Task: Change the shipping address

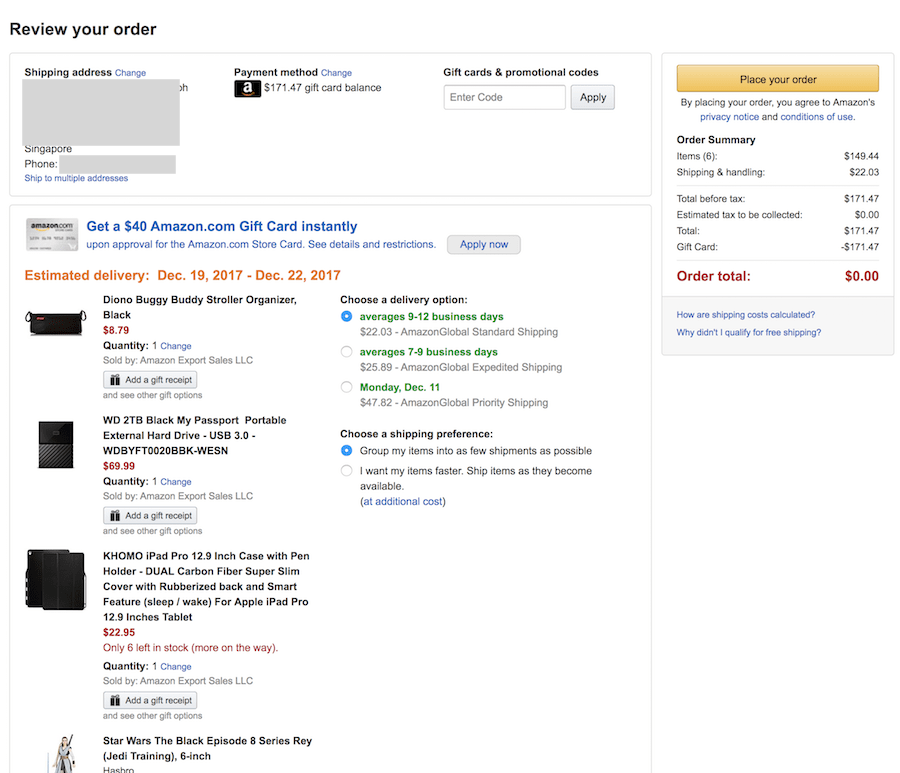Action: (x=130, y=73)
